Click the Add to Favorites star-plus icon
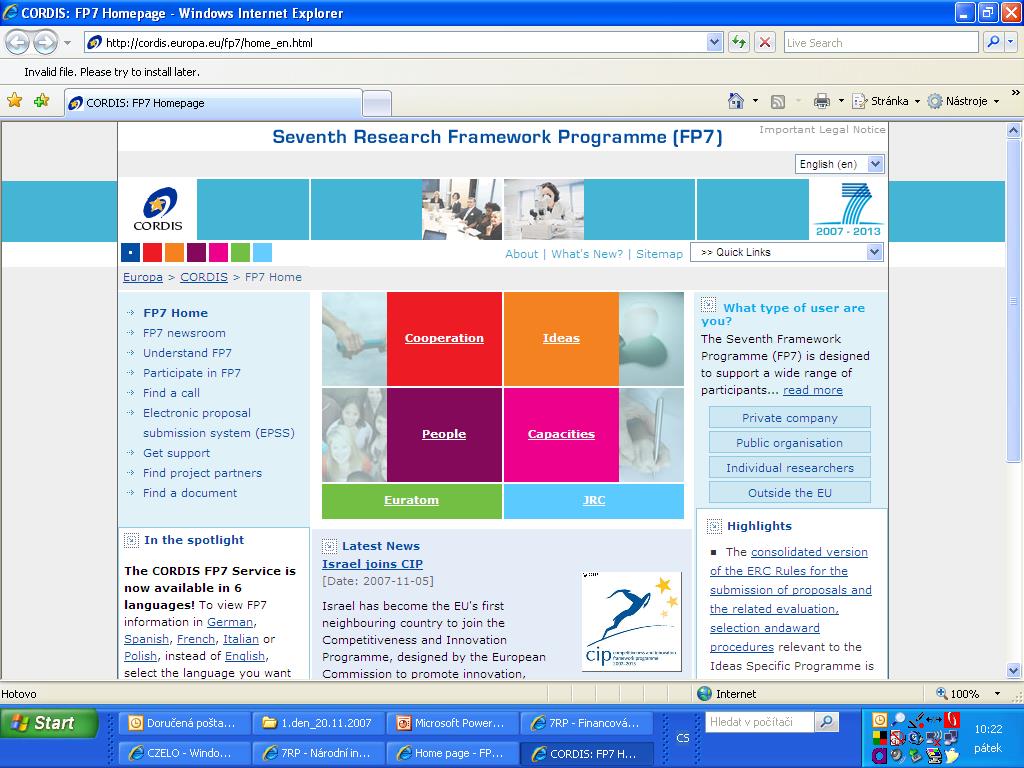1024x768 pixels. 42,101
